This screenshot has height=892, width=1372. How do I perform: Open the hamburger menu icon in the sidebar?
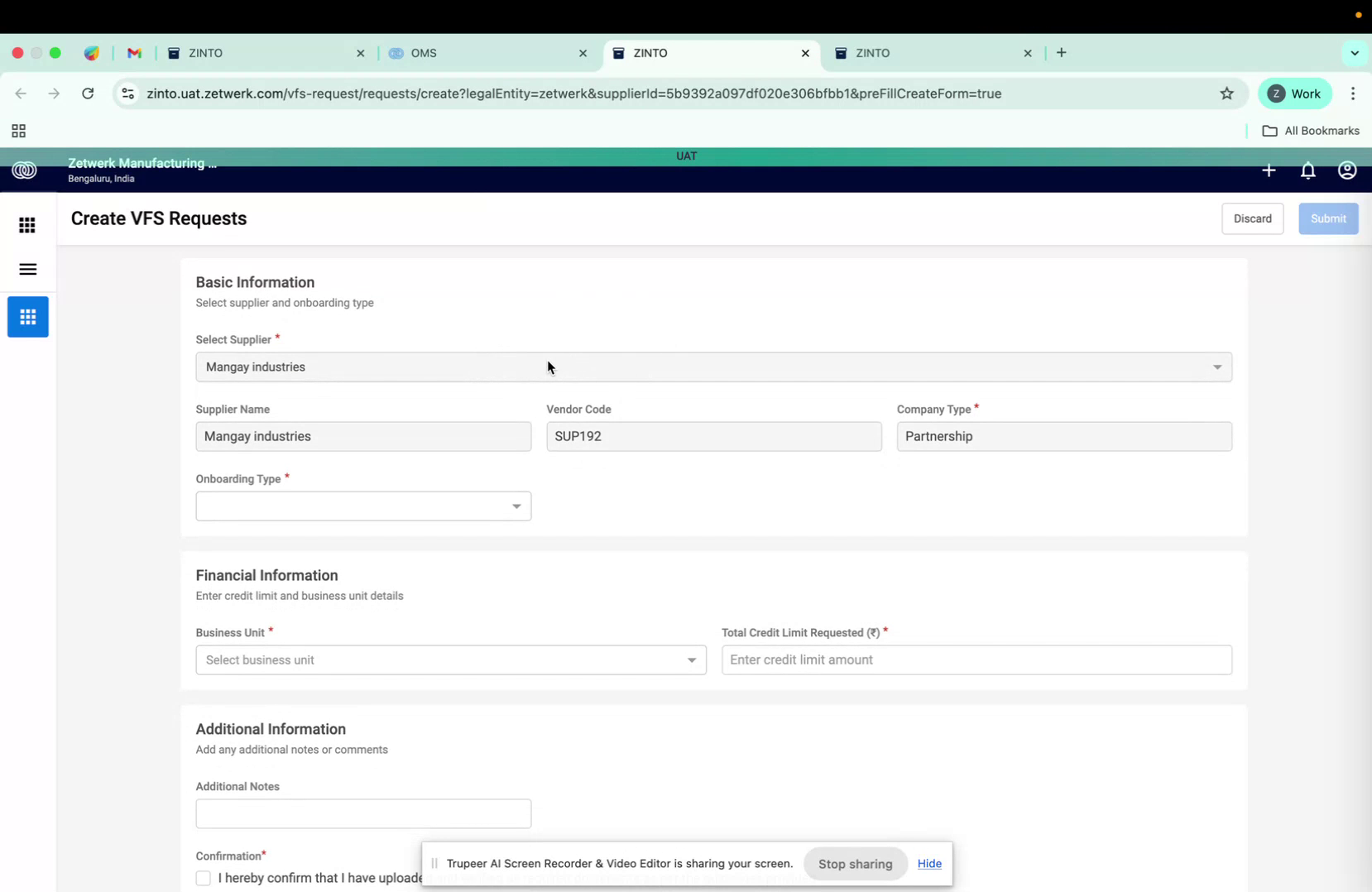click(27, 269)
